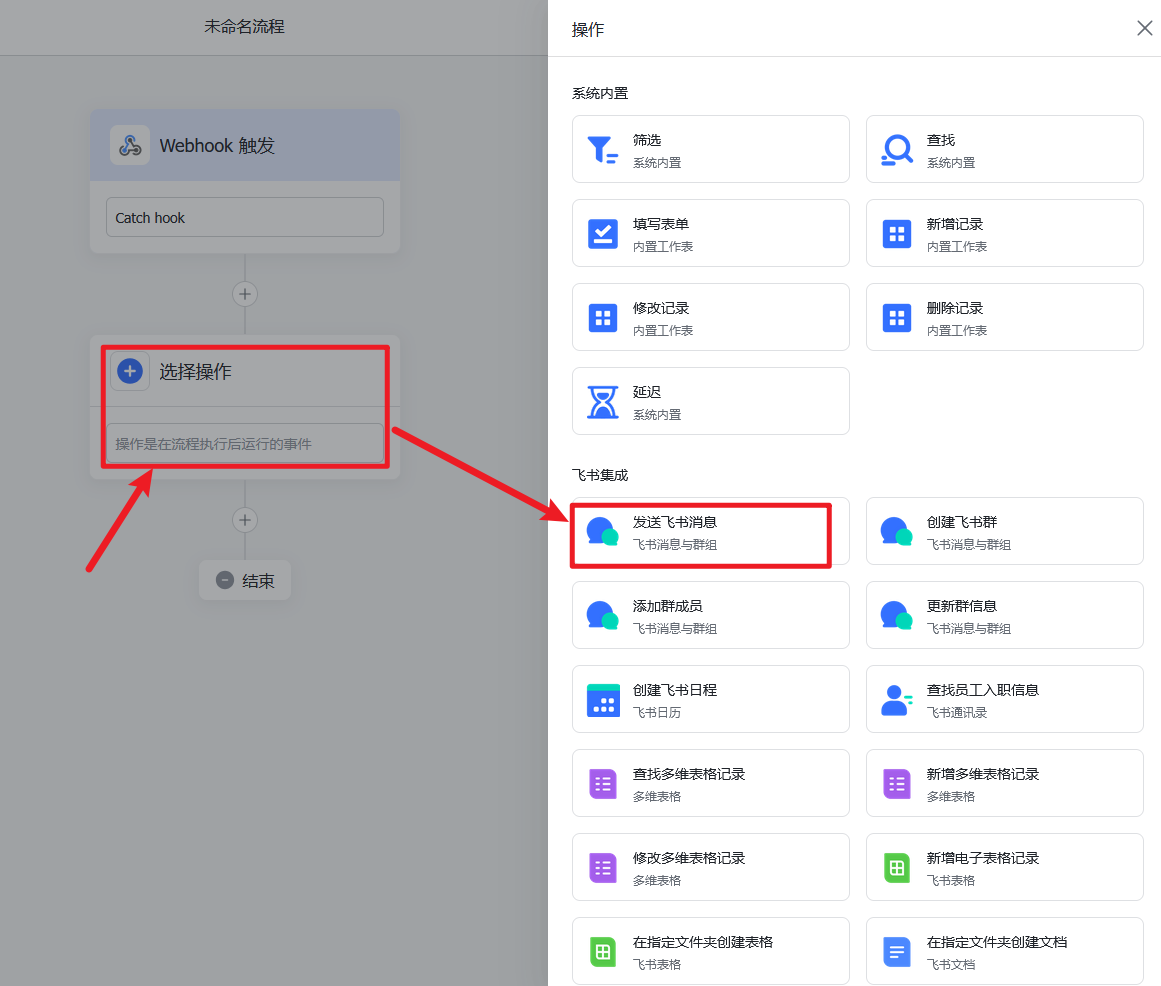The image size is (1161, 986).
Task: Click the chat bubble icon for 发送飞书消息
Action: [603, 531]
